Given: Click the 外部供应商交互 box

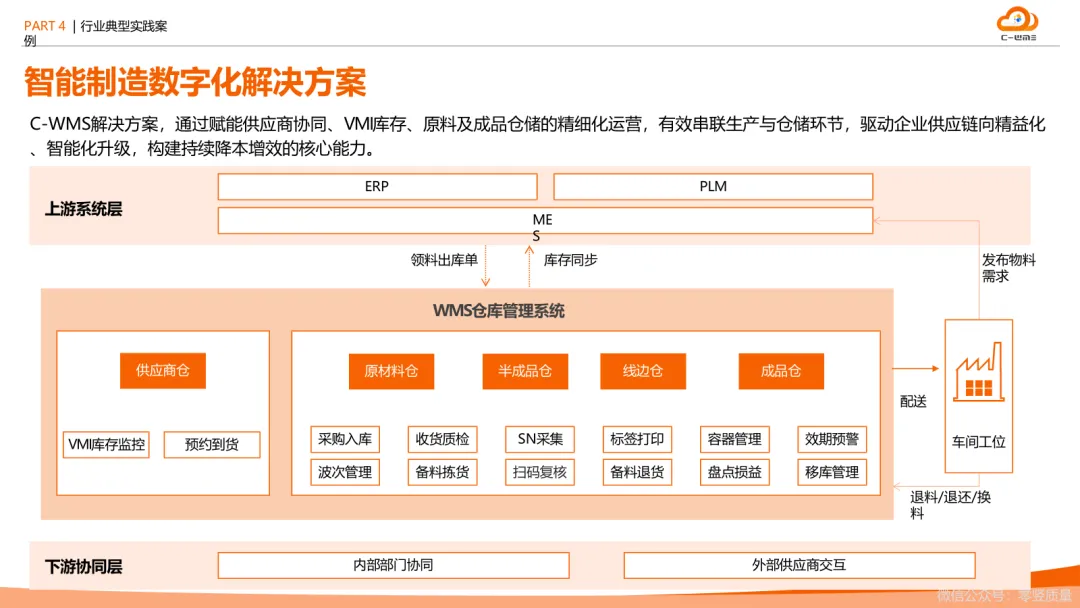Looking at the screenshot, I should 799,565.
